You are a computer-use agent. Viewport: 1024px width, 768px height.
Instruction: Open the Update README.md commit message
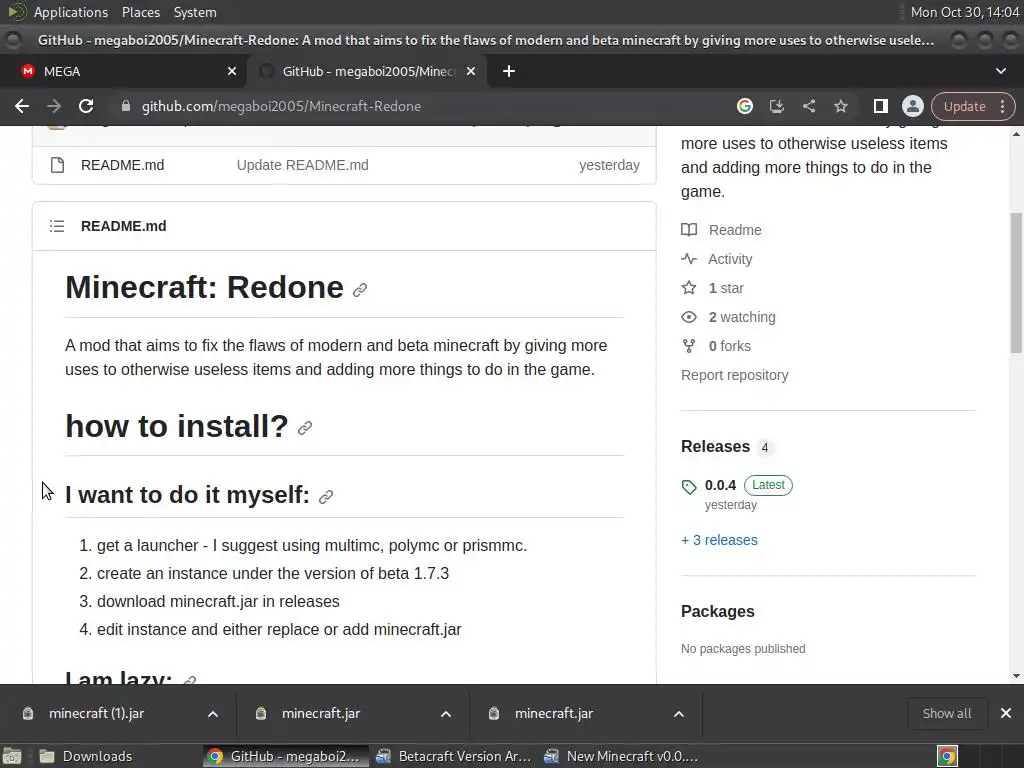point(302,165)
